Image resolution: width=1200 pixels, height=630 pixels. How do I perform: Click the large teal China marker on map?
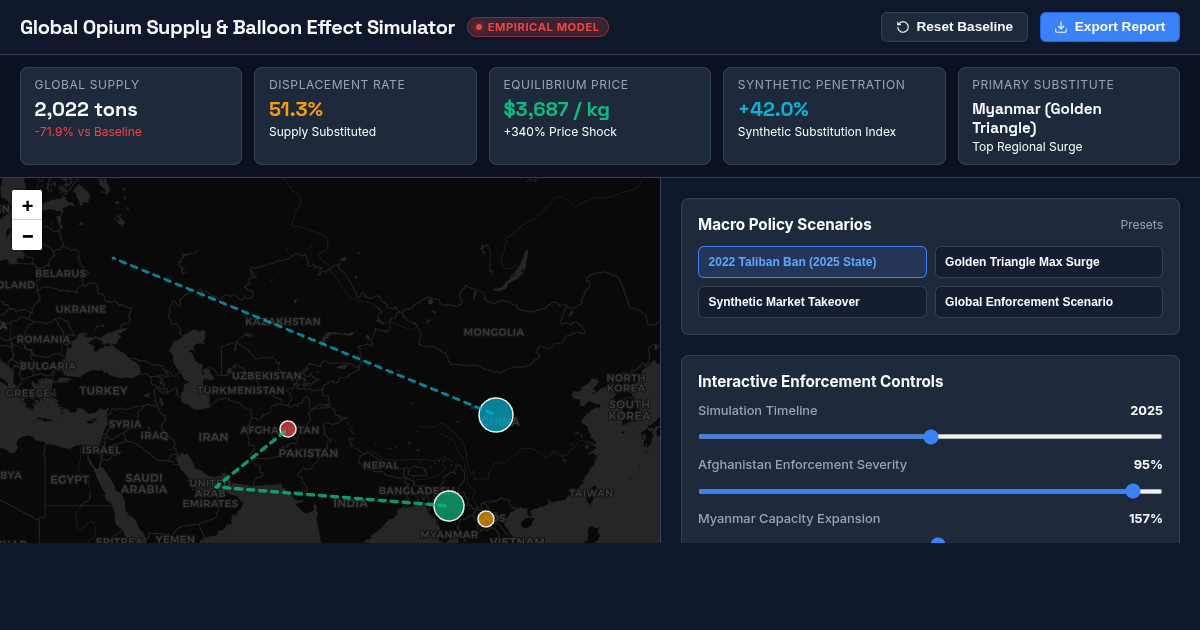point(496,415)
